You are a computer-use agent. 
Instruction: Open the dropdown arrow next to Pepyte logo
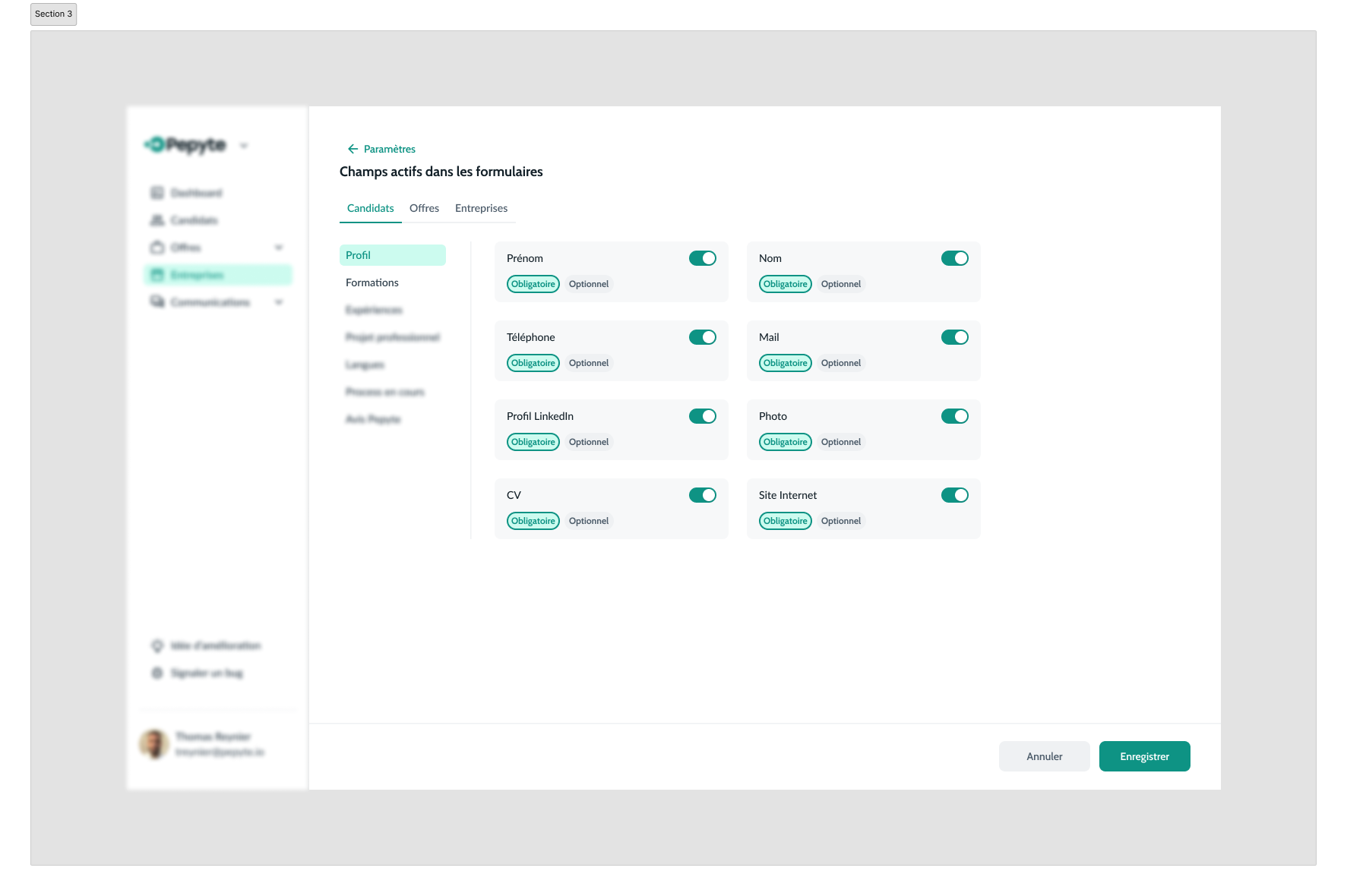click(x=244, y=146)
